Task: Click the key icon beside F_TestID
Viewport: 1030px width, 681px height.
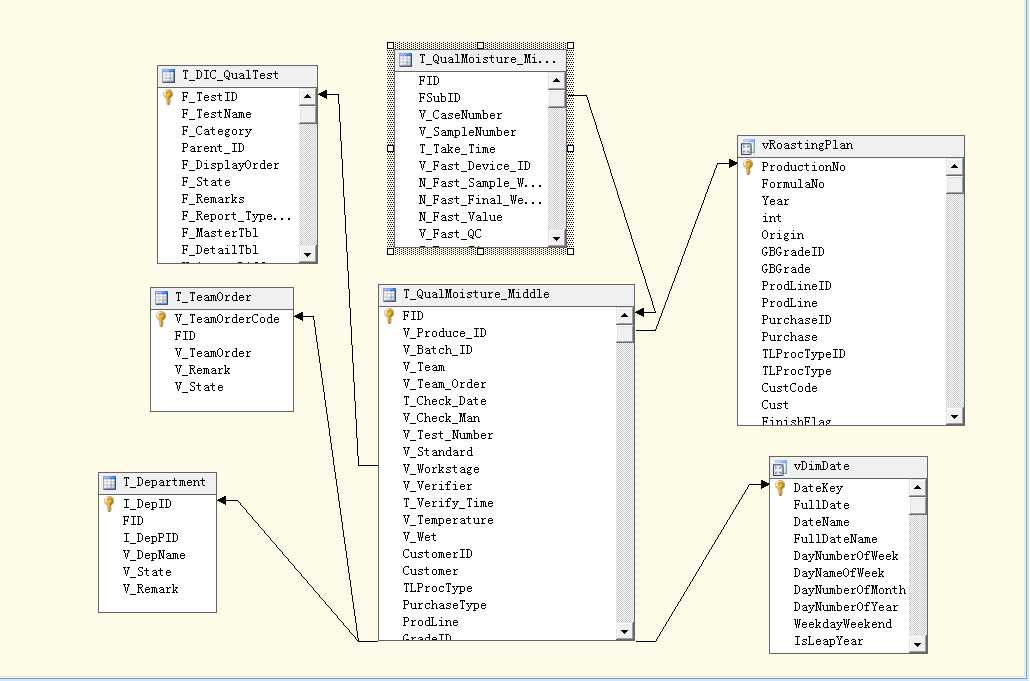Action: (x=168, y=97)
